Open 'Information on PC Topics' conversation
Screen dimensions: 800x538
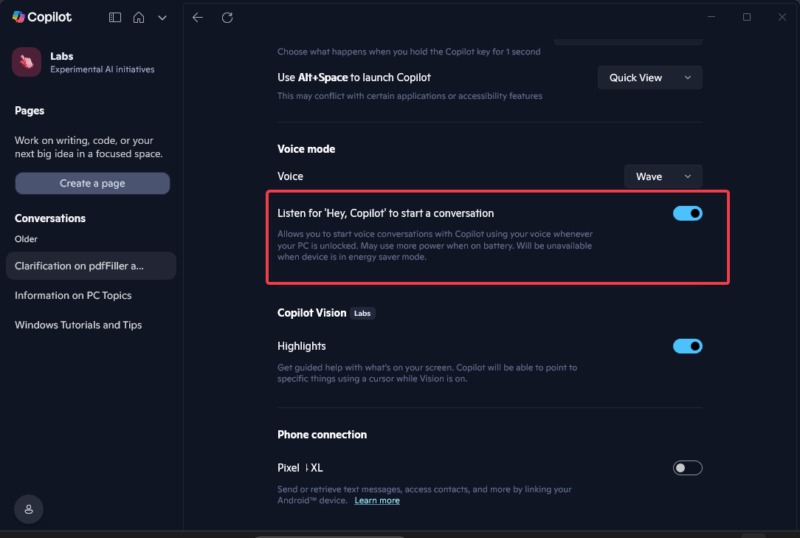tap(73, 296)
